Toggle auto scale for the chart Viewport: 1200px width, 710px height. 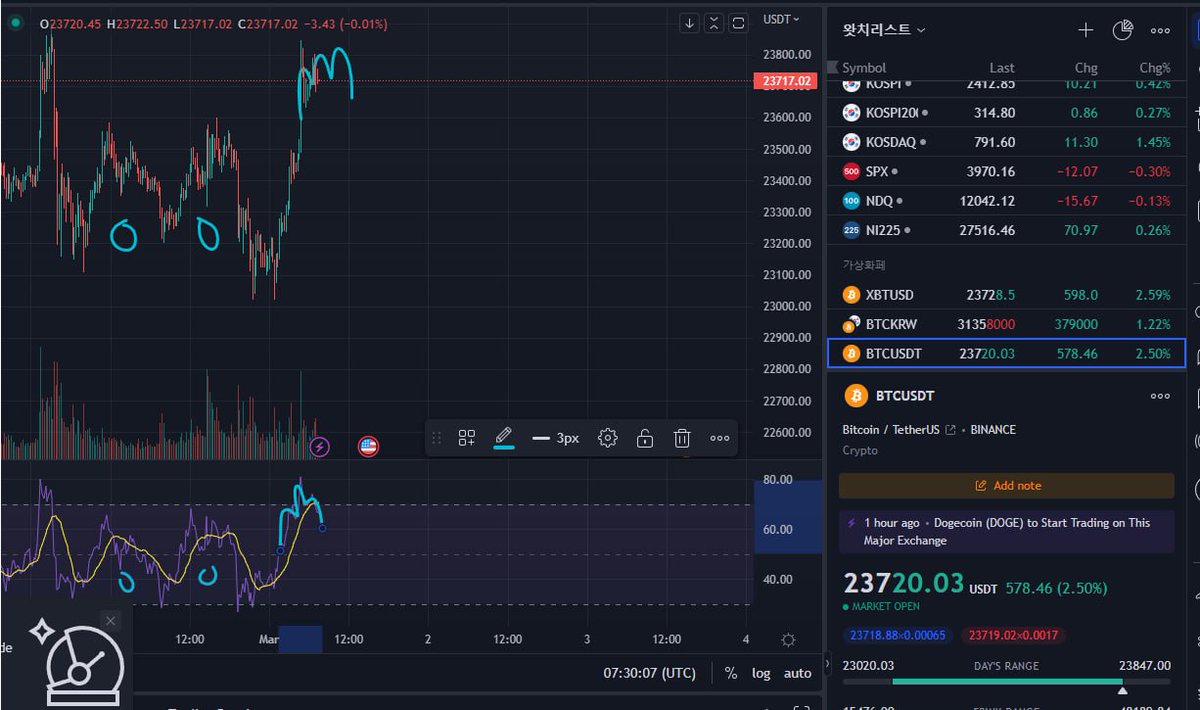797,673
